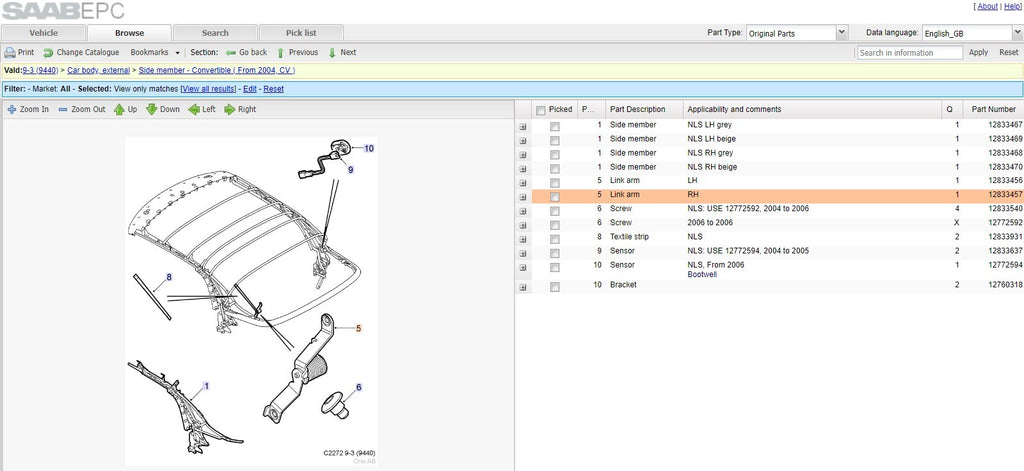Click the Previous section arrow
Image resolution: width=1024 pixels, height=471 pixels.
click(x=281, y=52)
